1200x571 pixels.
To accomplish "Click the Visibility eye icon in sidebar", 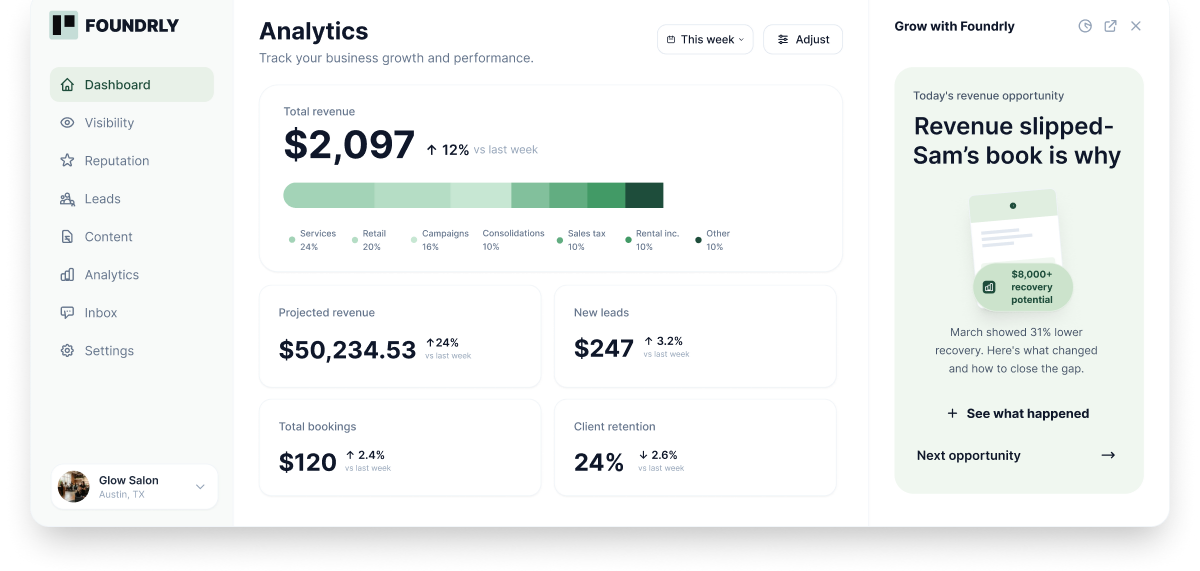I will pos(67,123).
